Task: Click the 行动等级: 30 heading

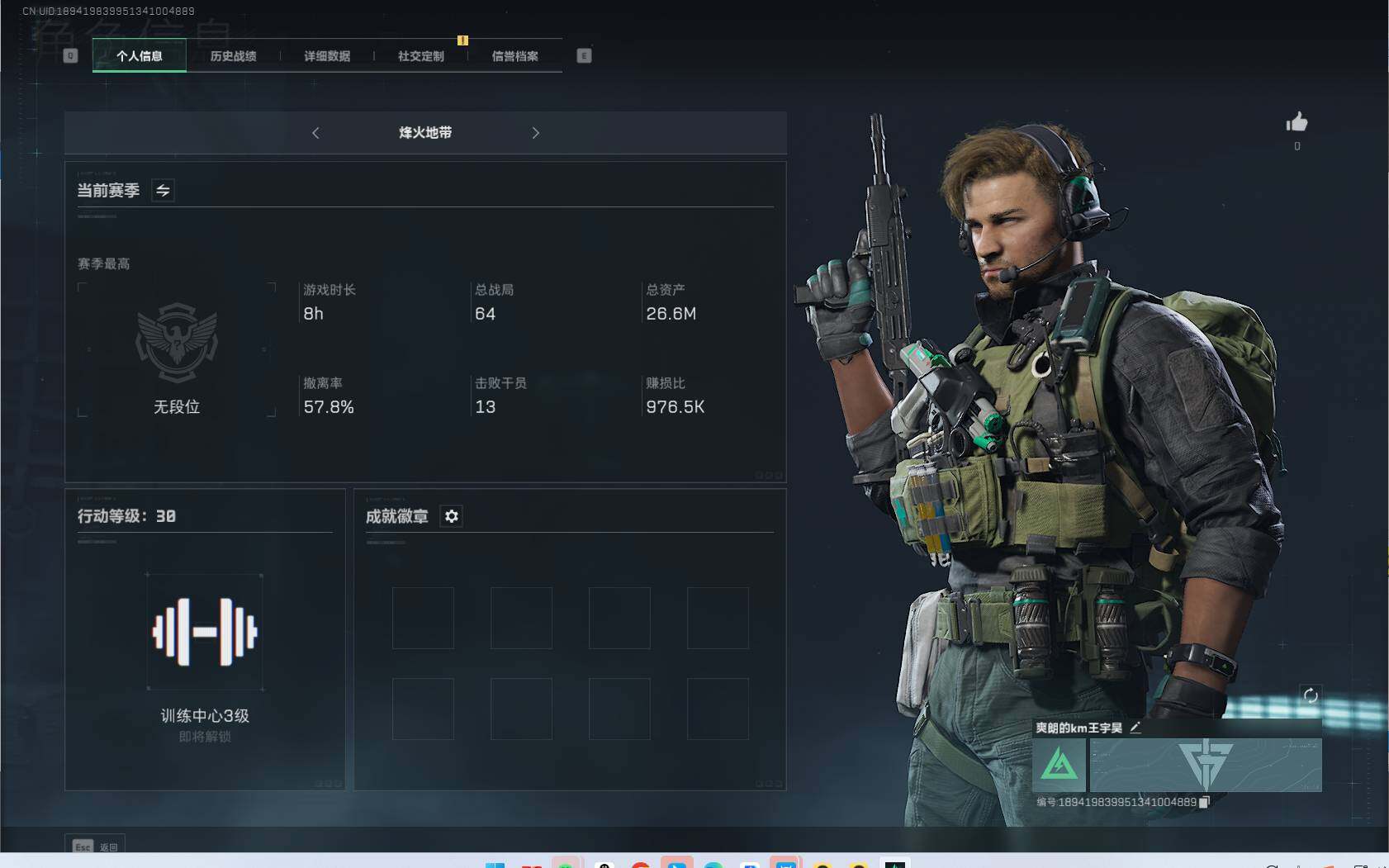Action: point(126,516)
